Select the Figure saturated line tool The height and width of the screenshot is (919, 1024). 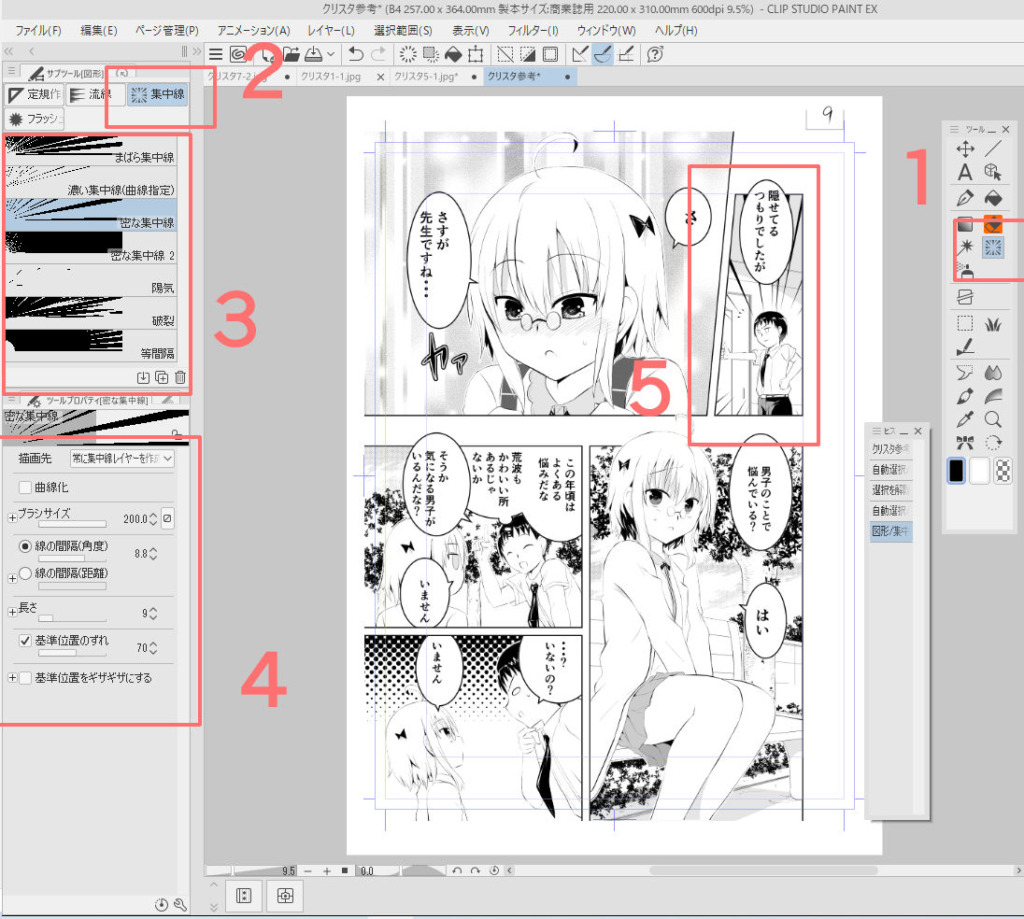click(993, 247)
